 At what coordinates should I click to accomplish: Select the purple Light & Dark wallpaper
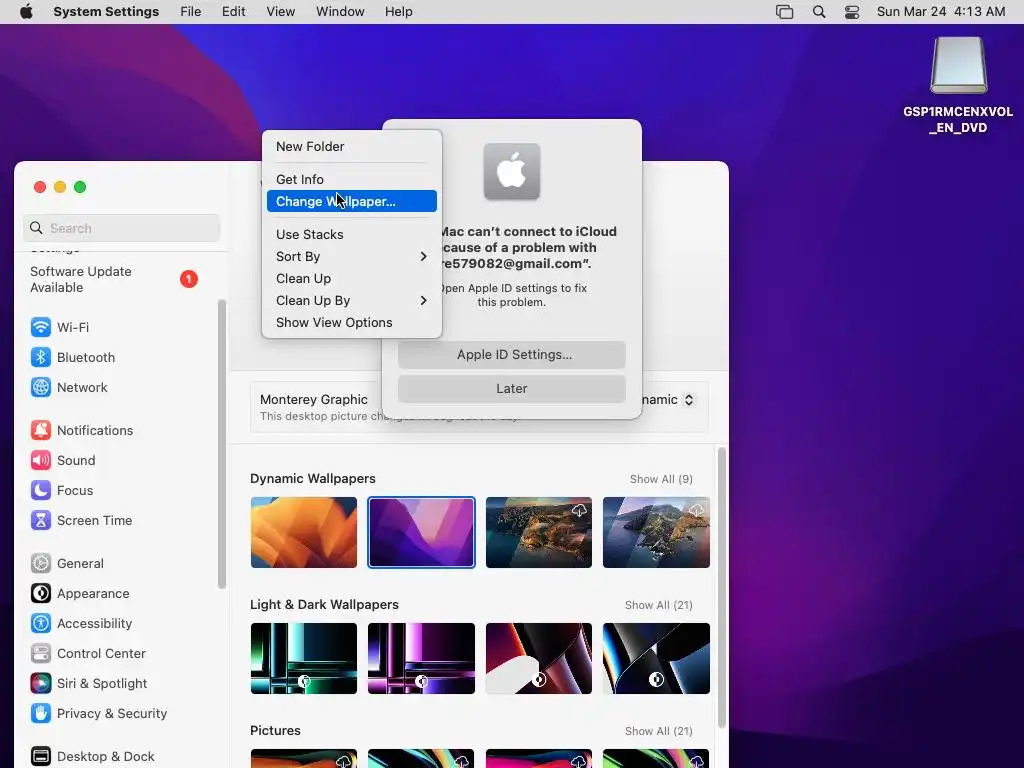[x=421, y=658]
